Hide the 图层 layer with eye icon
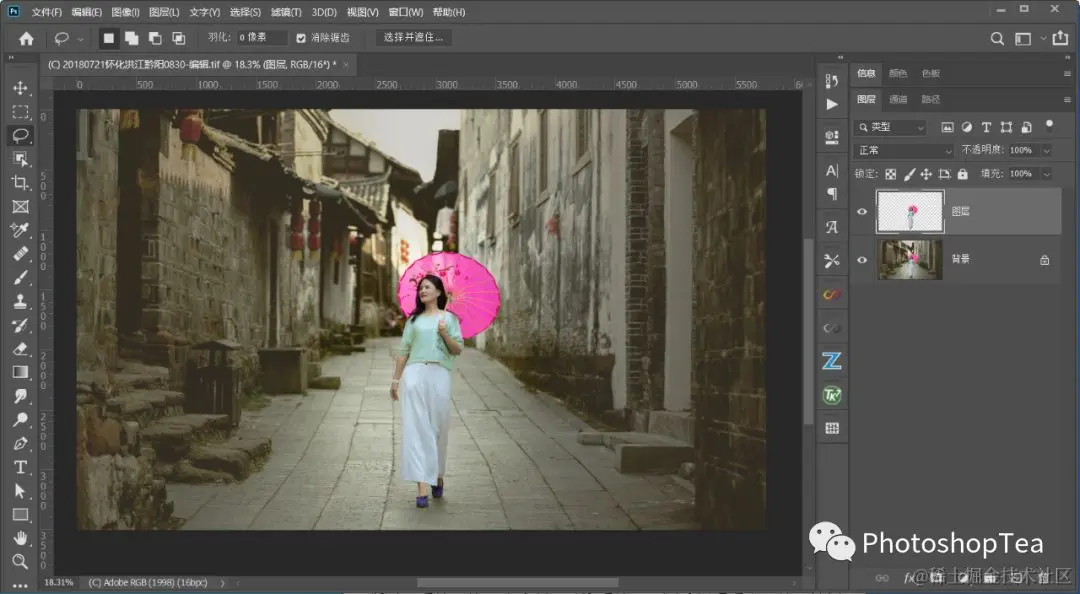 tap(862, 212)
